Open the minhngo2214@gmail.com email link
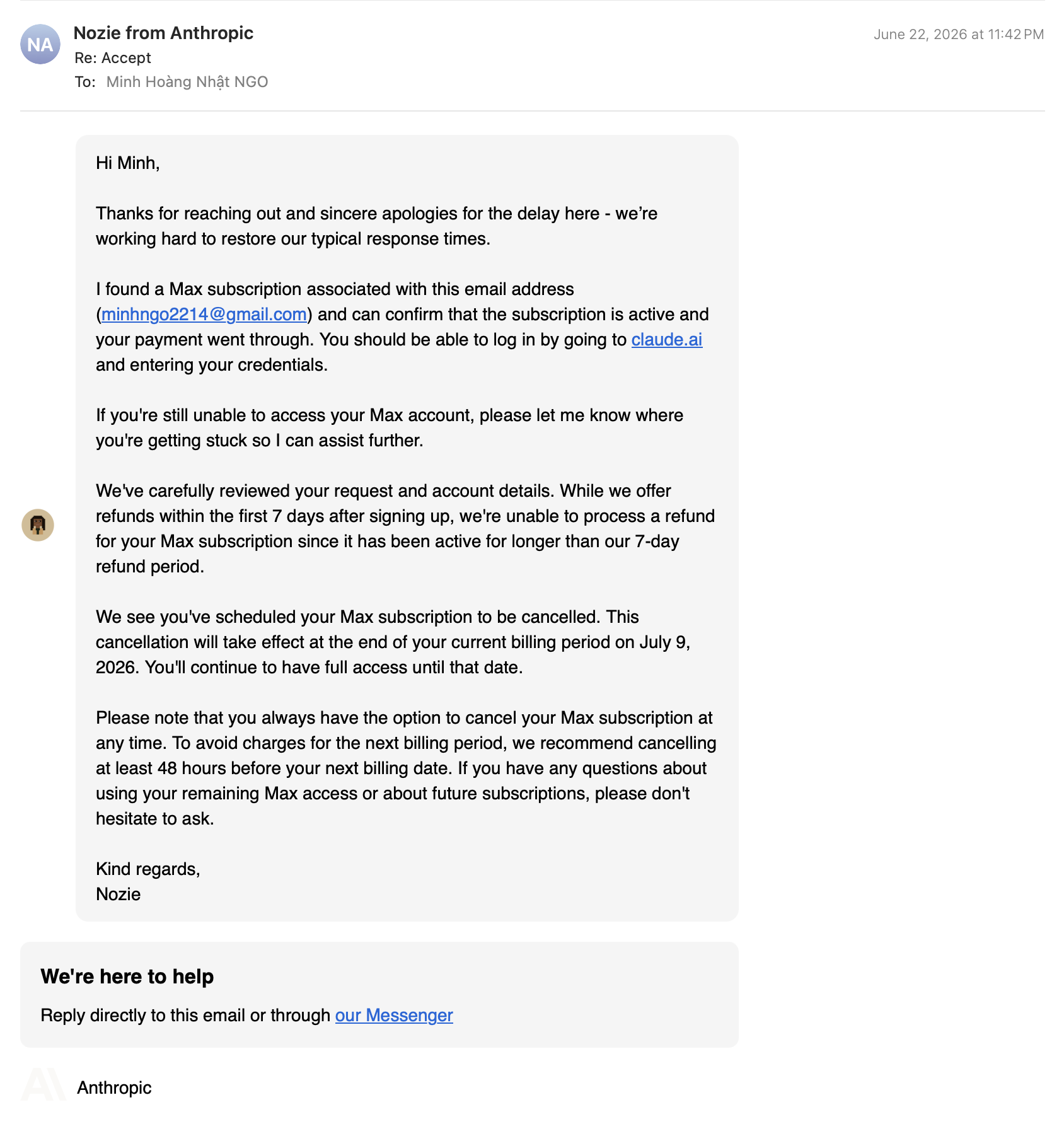This screenshot has height=1141, width=1064. [x=204, y=314]
